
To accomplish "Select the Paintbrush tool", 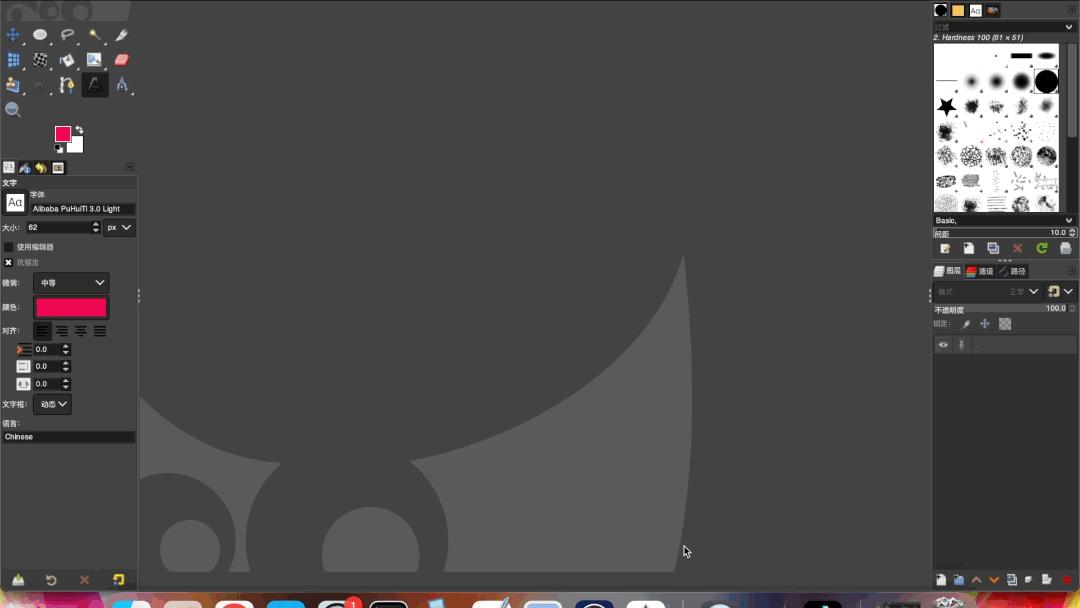I will 94,60.
